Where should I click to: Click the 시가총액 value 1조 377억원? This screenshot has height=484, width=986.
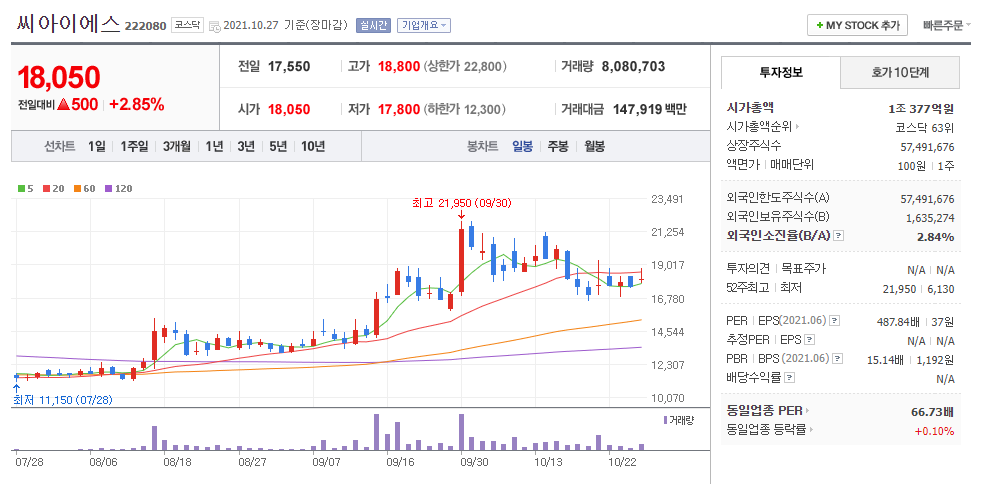(x=921, y=109)
